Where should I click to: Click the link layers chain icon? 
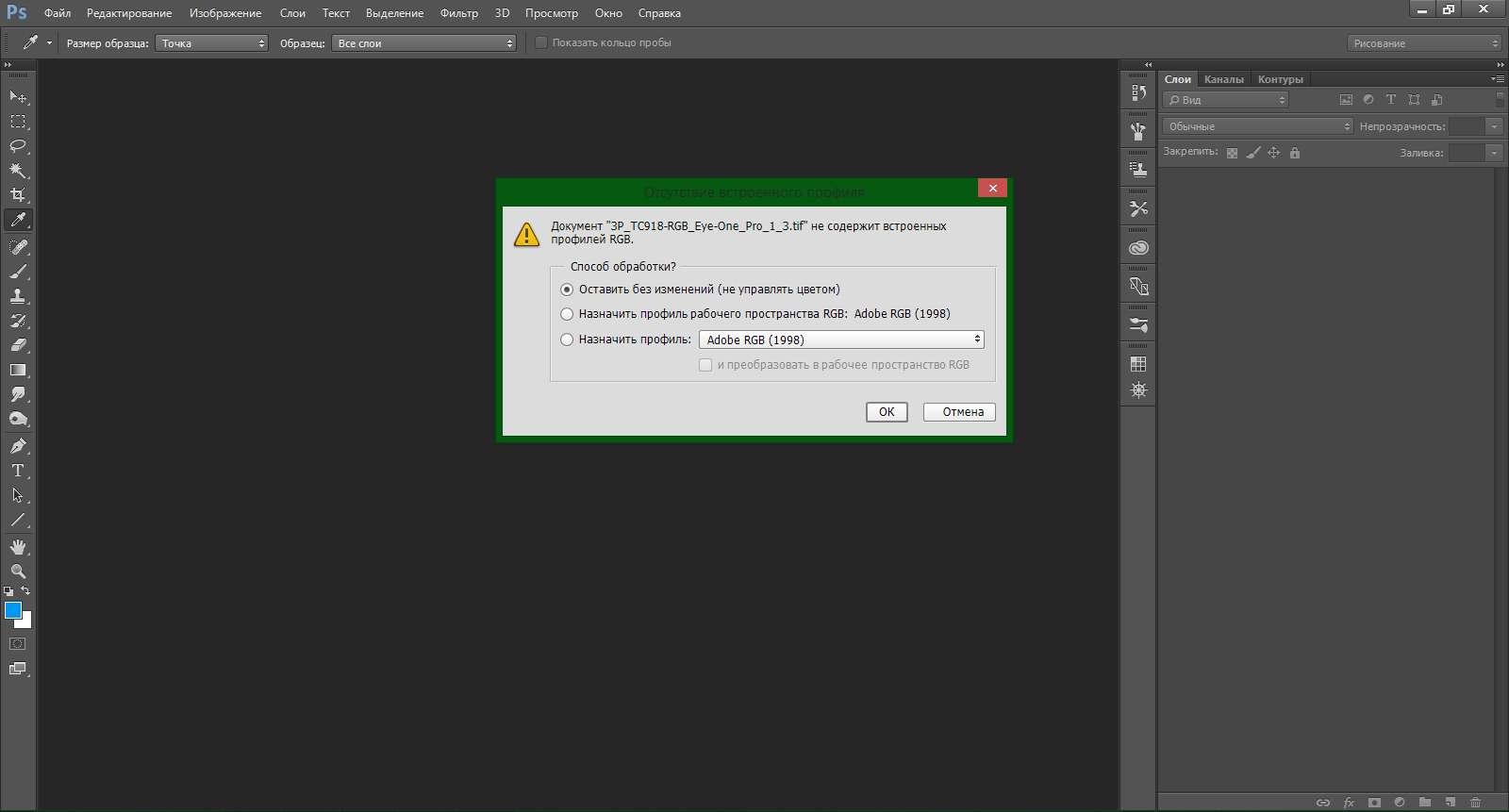(1323, 803)
